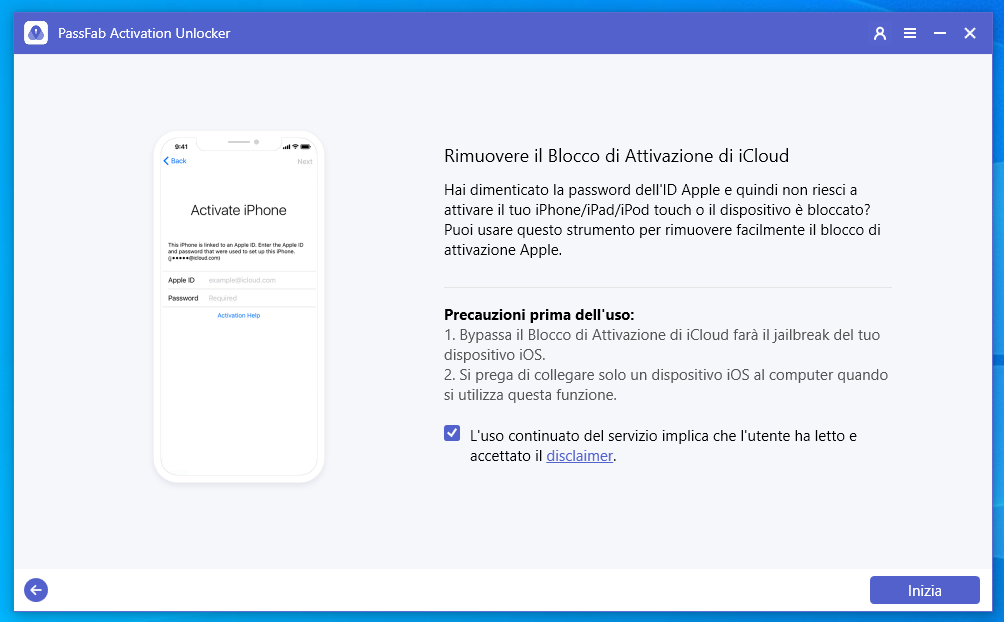Click the 'L'uso continuato del servizio' text

663,446
